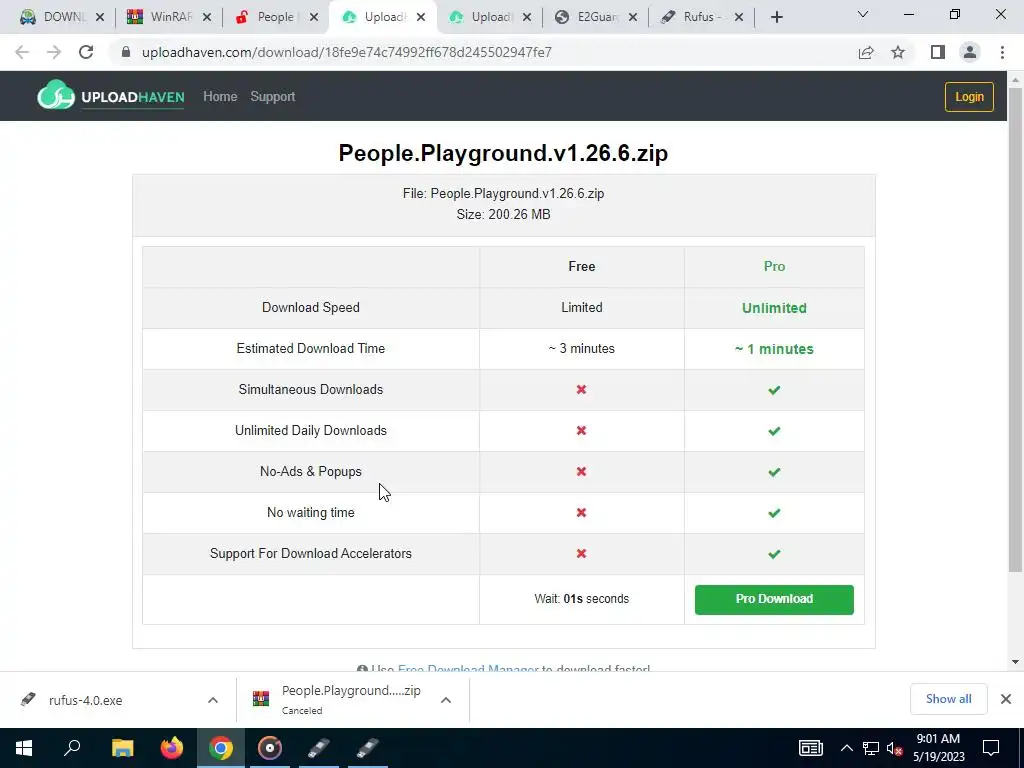
Task: Open the clock showing 9:01 AM
Action: pos(938,748)
